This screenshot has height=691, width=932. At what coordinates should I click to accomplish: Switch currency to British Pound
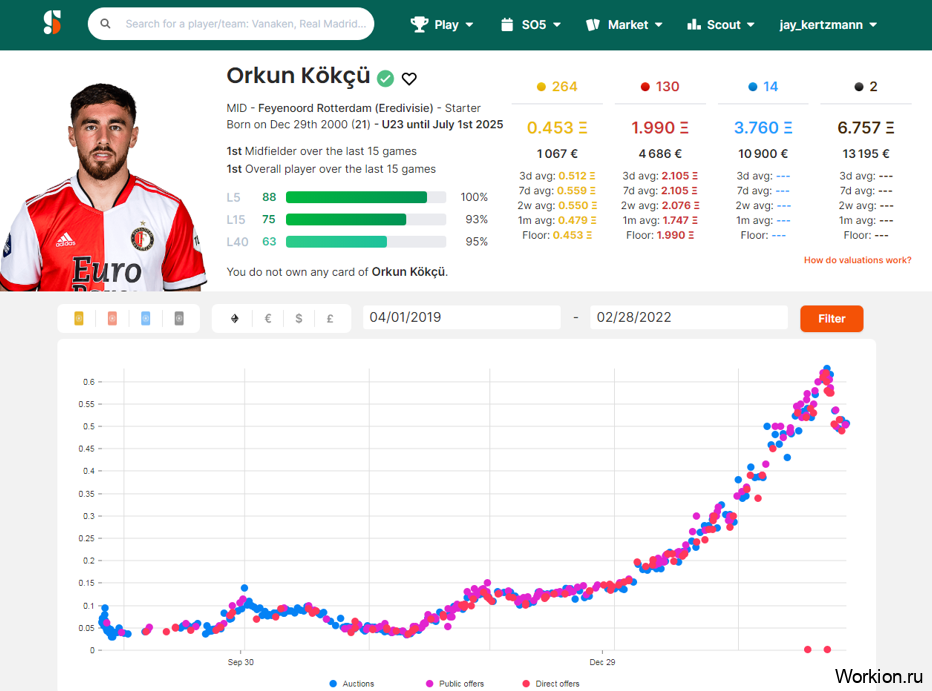pos(330,318)
